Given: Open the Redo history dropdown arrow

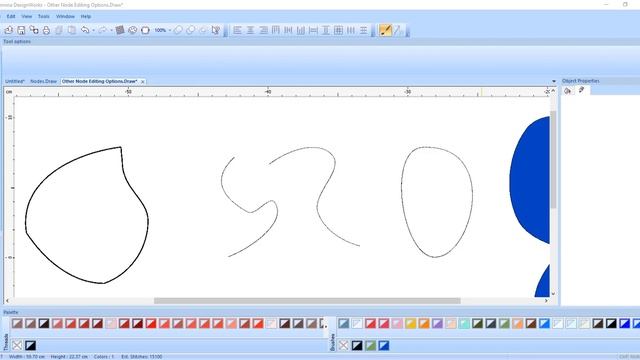Looking at the screenshot, I should (x=111, y=31).
